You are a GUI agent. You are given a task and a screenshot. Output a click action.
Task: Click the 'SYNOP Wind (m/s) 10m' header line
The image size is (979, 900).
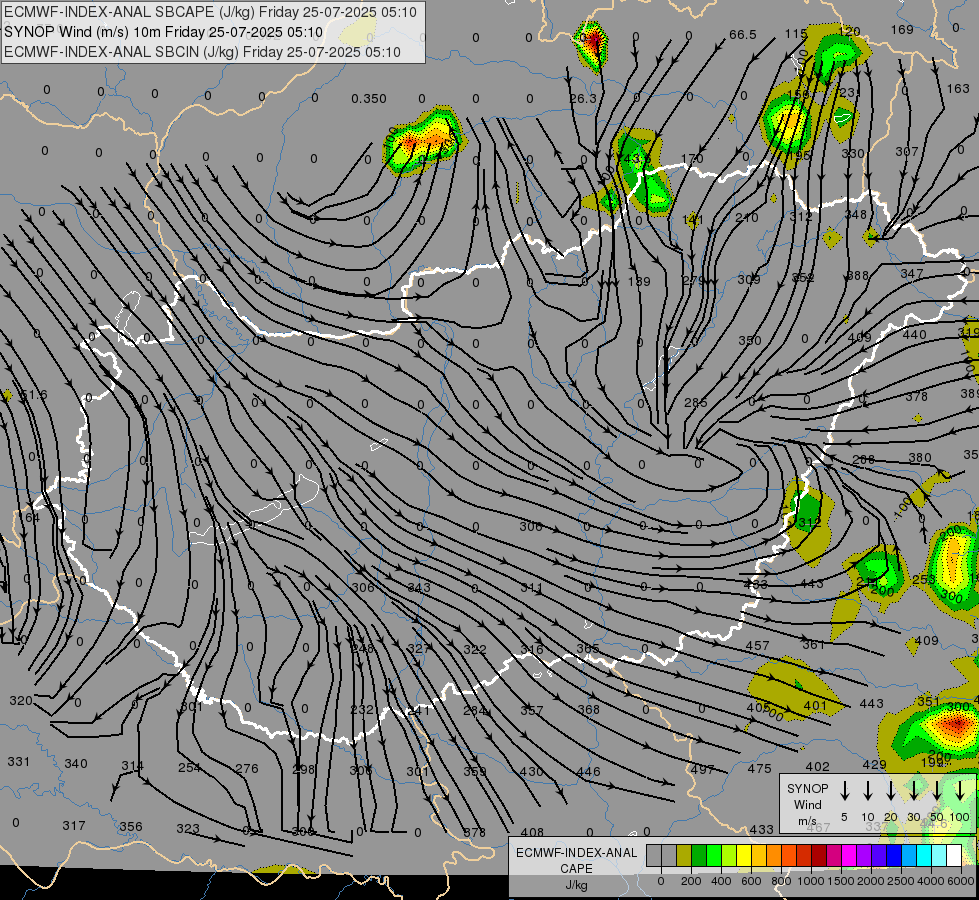[163, 32]
